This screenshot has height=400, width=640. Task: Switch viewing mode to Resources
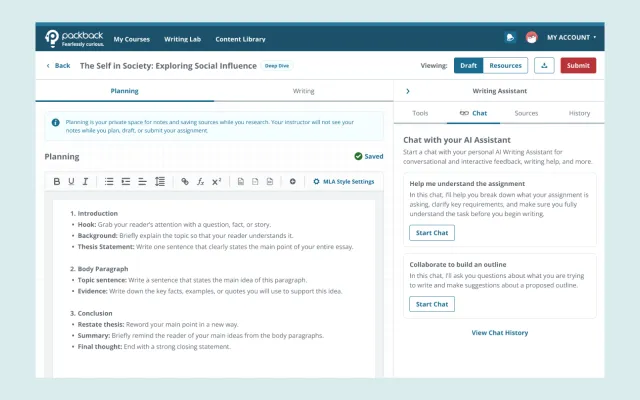[x=505, y=65]
